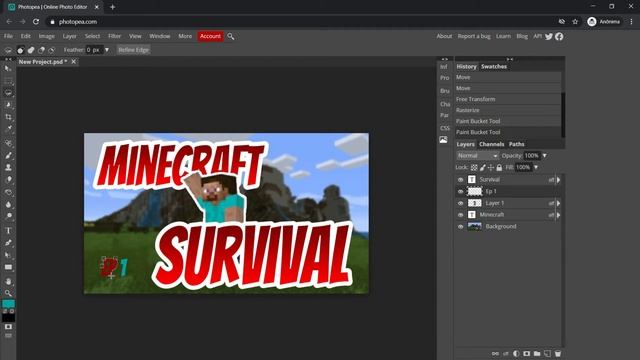Viewport: 640px width, 360px height.
Task: Open Photopea Twitter page icon
Action: click(549, 36)
